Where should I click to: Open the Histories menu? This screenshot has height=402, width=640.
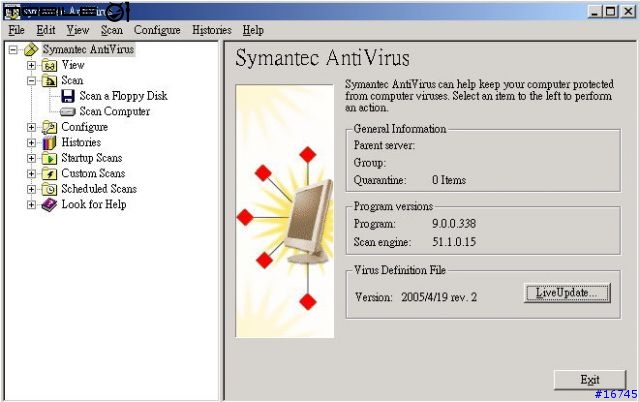pyautogui.click(x=212, y=30)
